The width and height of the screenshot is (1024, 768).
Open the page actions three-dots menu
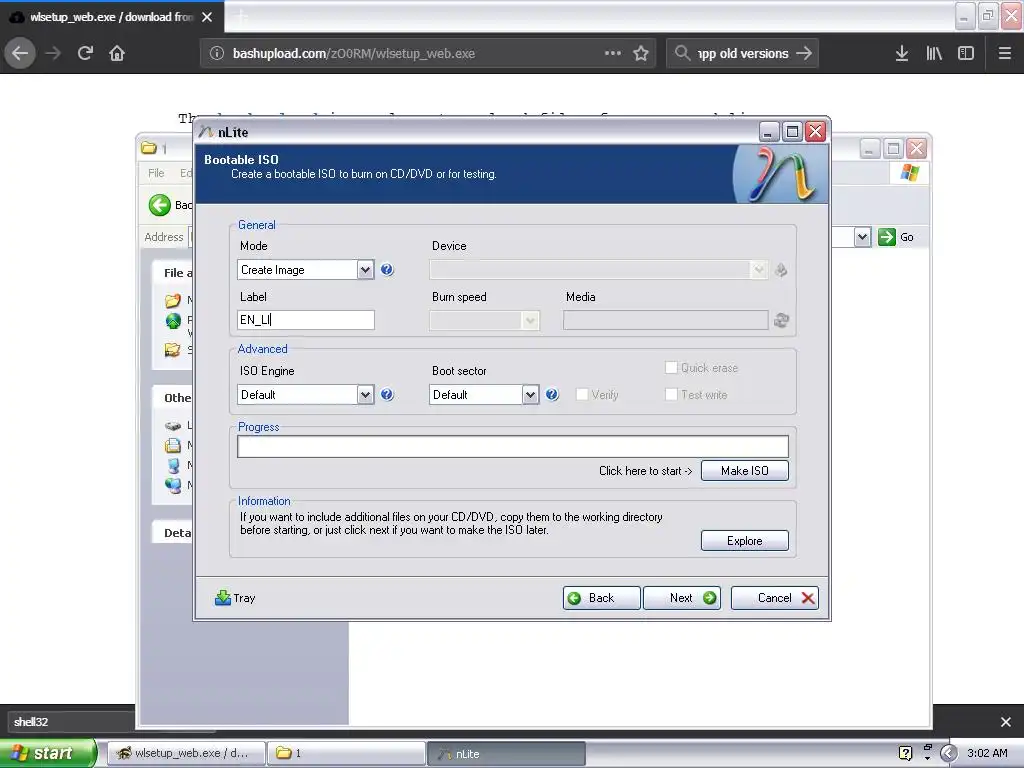(x=613, y=53)
